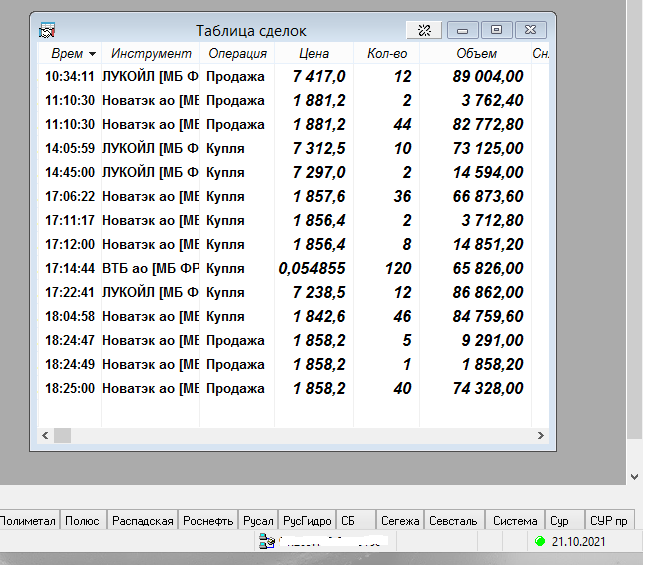Image resolution: width=648 pixels, height=565 pixels.
Task: Switch to the СБ tab
Action: point(355,521)
